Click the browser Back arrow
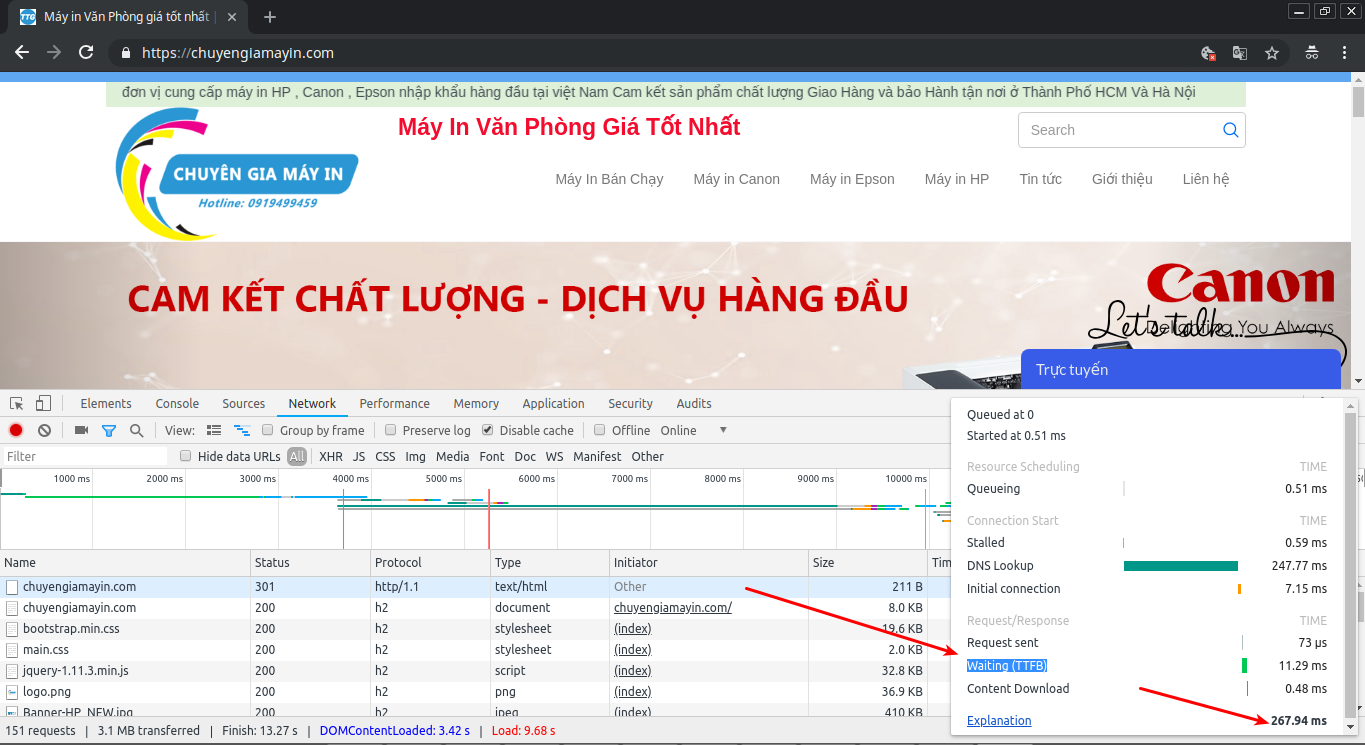The image size is (1365, 745). coord(22,53)
